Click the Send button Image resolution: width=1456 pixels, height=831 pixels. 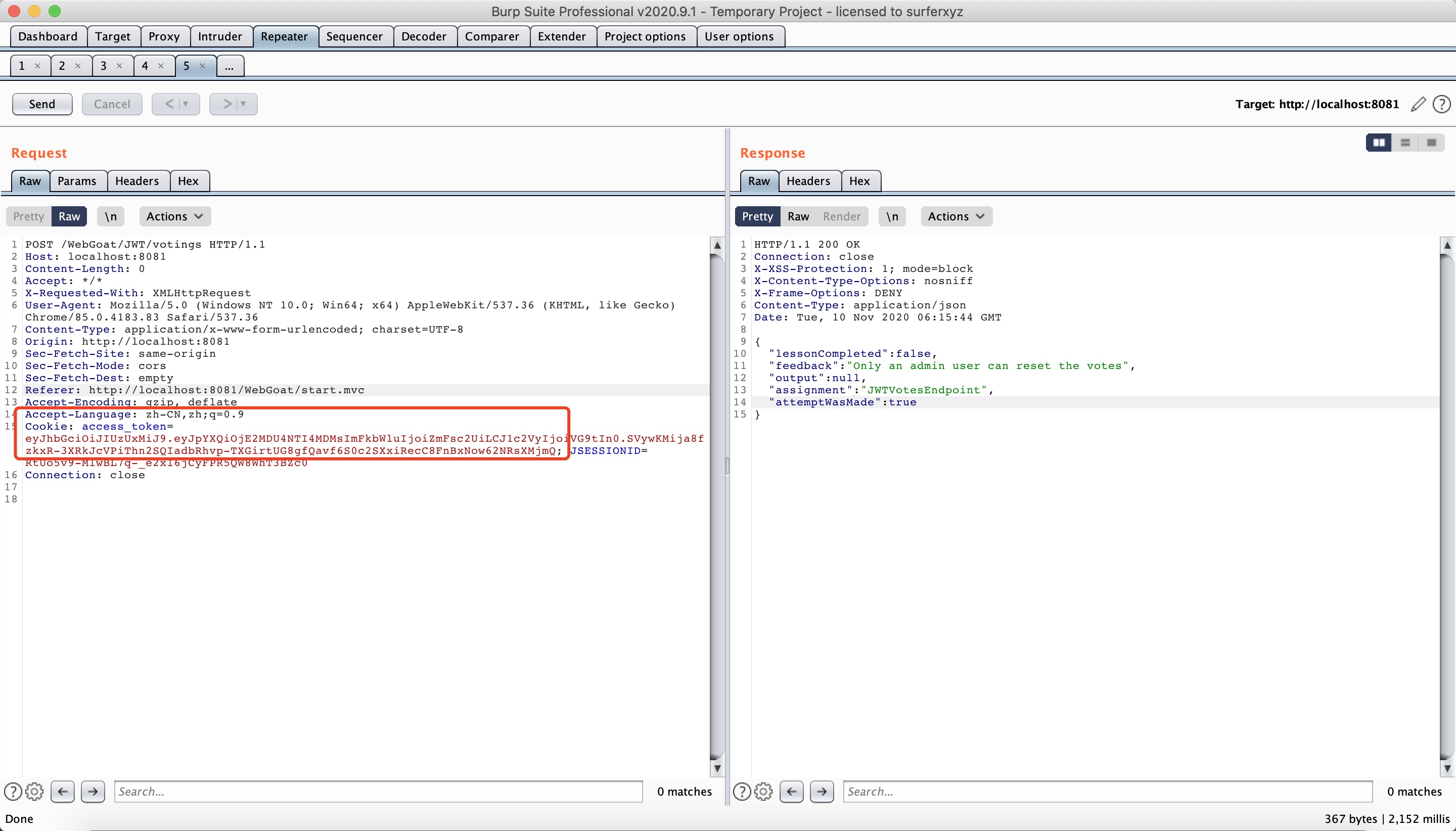point(42,104)
